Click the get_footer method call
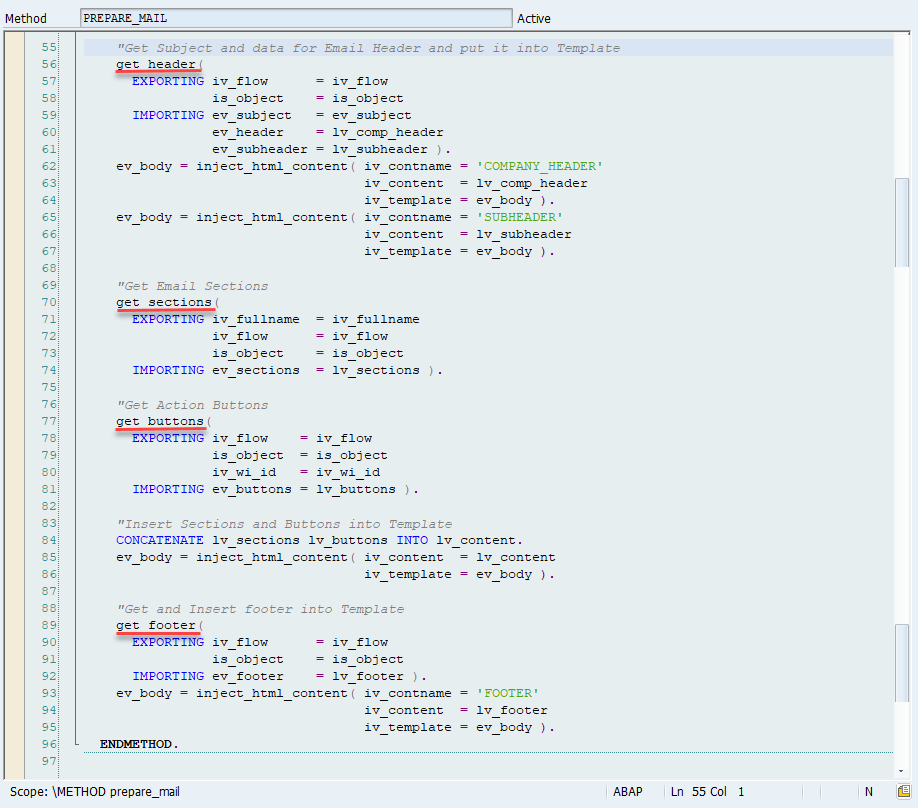This screenshot has width=918, height=808. [156, 625]
